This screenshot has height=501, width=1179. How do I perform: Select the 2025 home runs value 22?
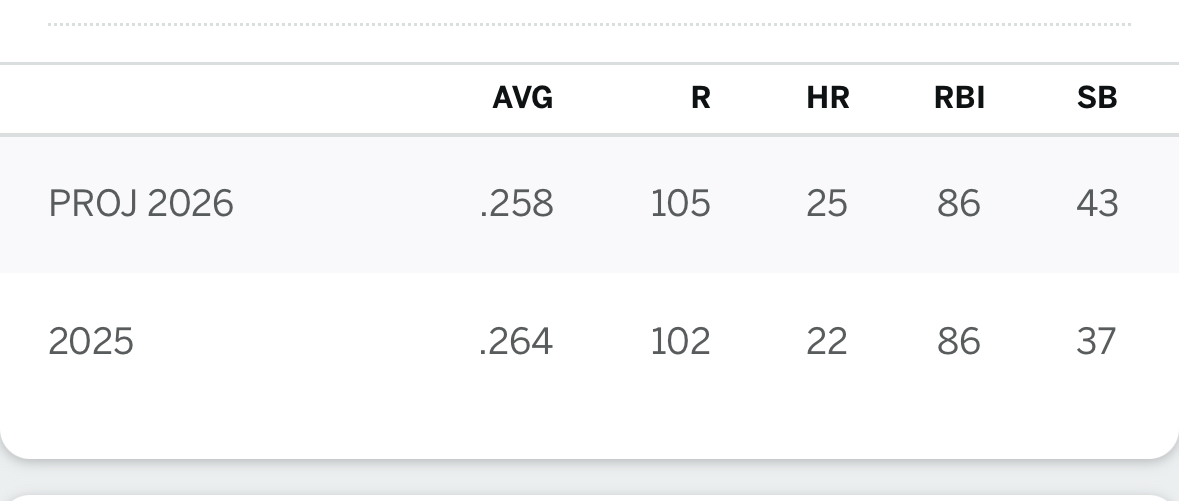point(827,342)
